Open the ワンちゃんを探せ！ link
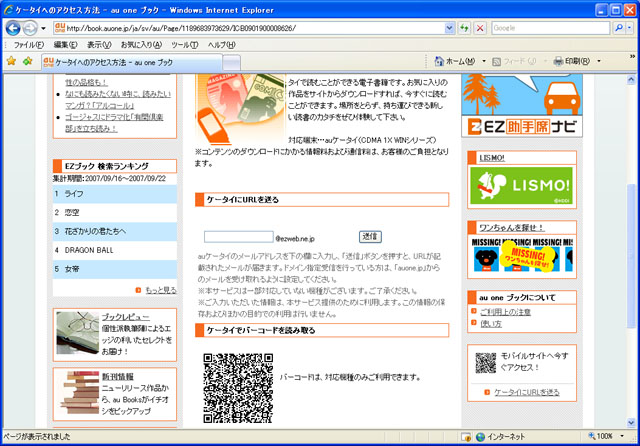This screenshot has height=446, width=640. pos(511,228)
